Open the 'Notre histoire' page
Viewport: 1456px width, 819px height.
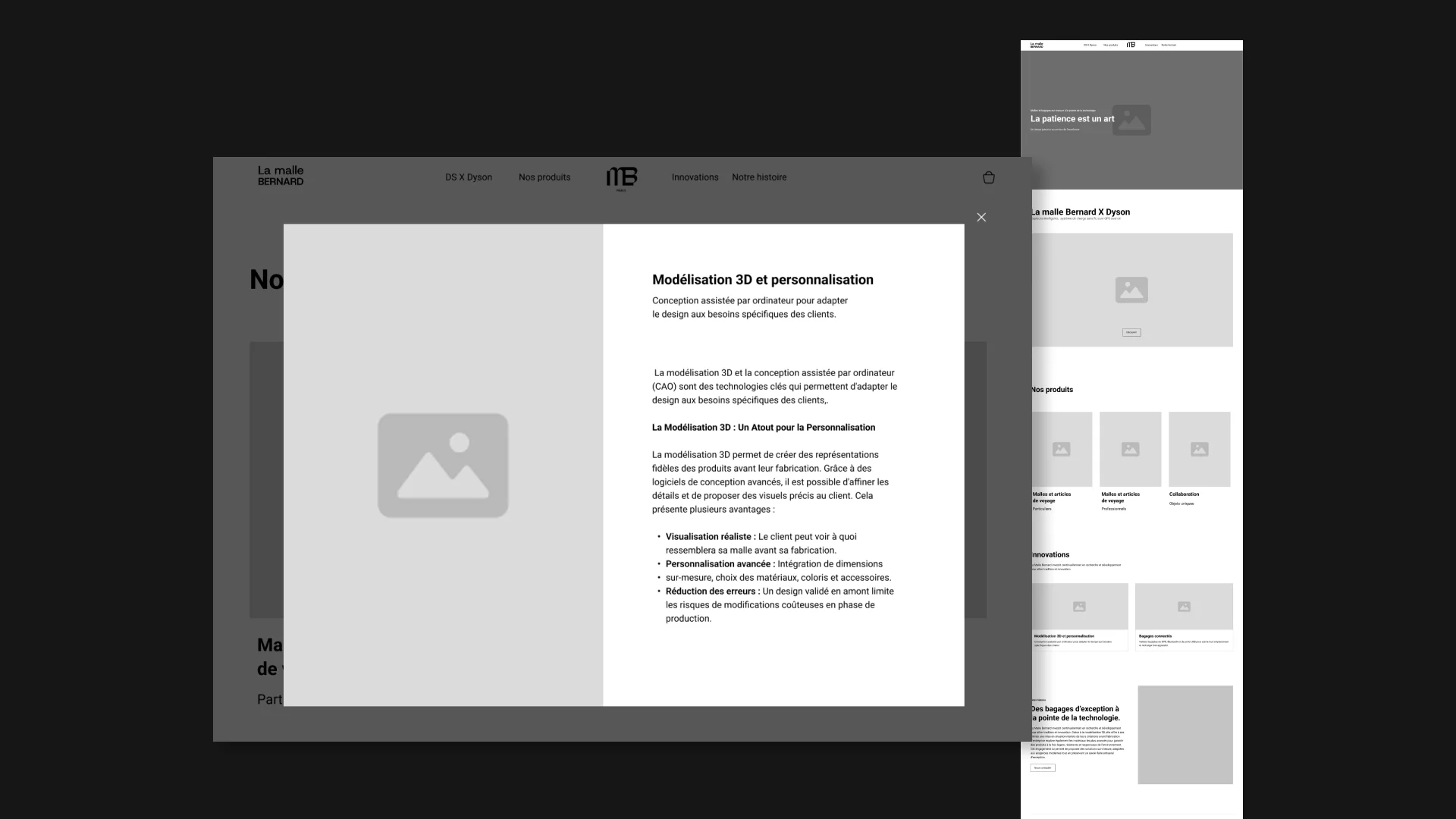click(x=758, y=177)
